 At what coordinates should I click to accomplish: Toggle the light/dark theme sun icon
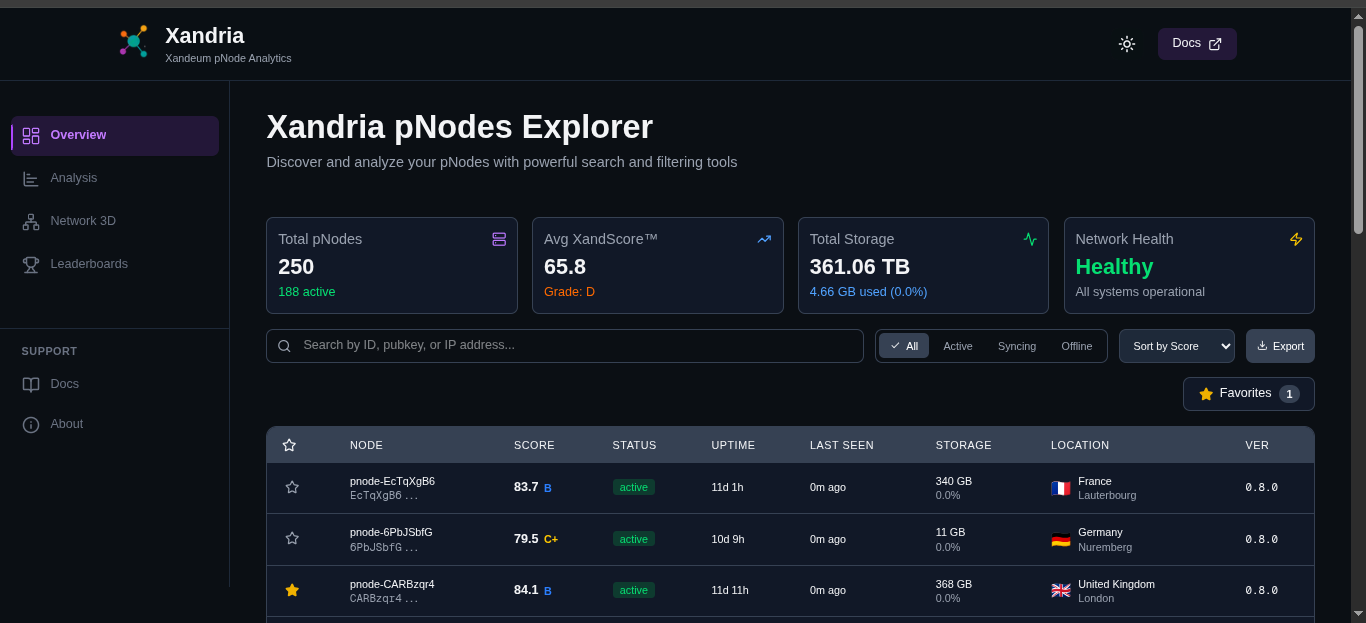coord(1127,44)
